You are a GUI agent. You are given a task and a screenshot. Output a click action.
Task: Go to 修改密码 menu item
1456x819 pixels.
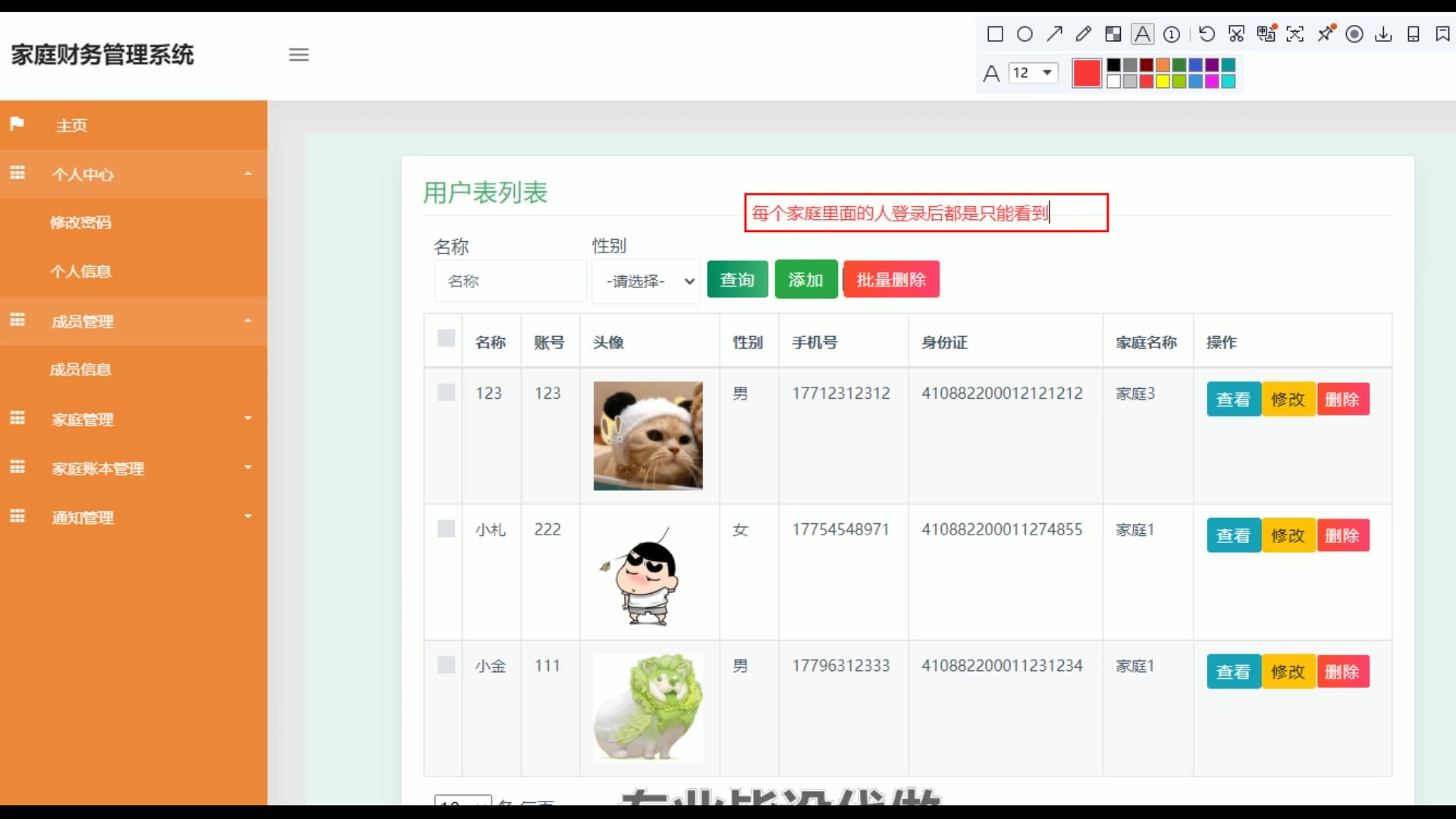pos(80,222)
